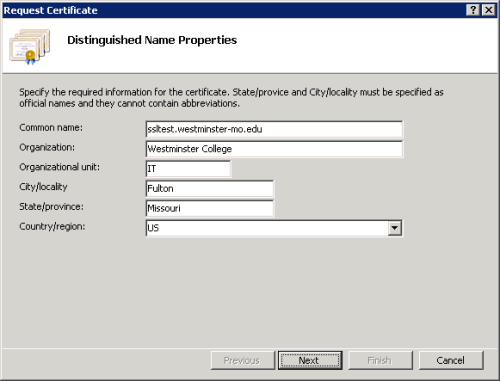
Task: Click the Distinguished Name Properties heading
Action: tap(152, 40)
